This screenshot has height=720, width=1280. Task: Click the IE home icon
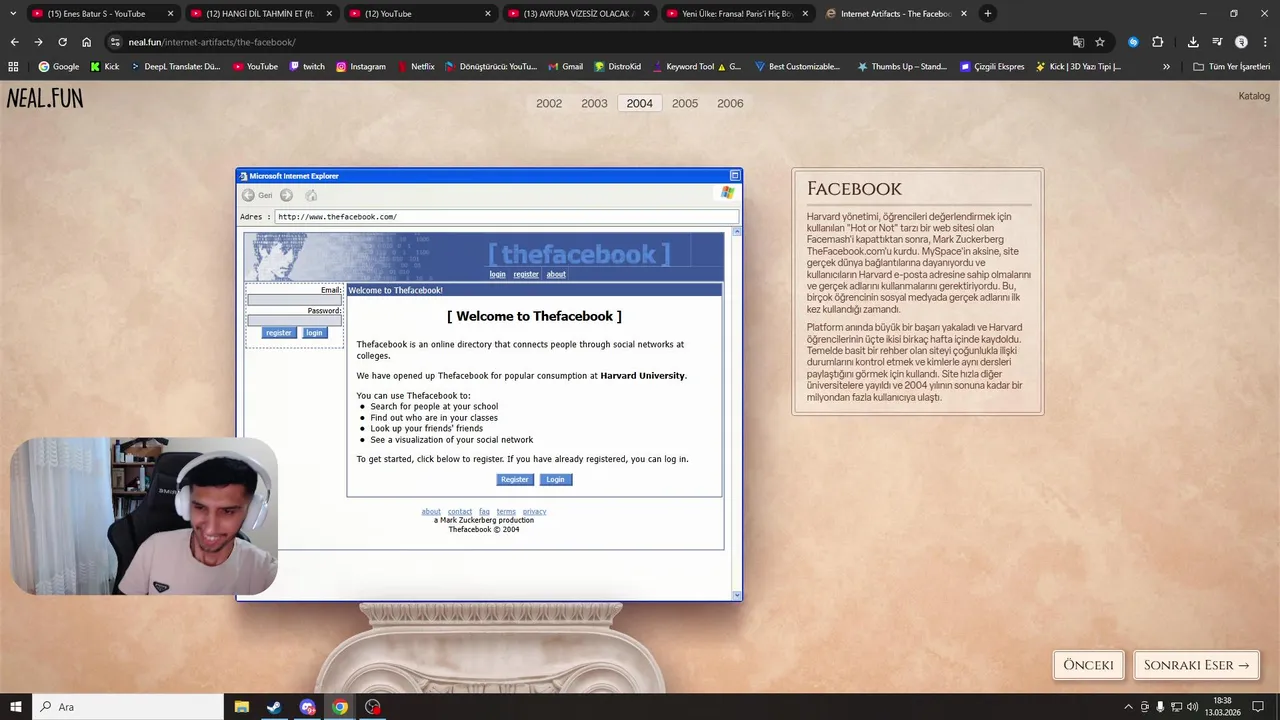(x=311, y=195)
